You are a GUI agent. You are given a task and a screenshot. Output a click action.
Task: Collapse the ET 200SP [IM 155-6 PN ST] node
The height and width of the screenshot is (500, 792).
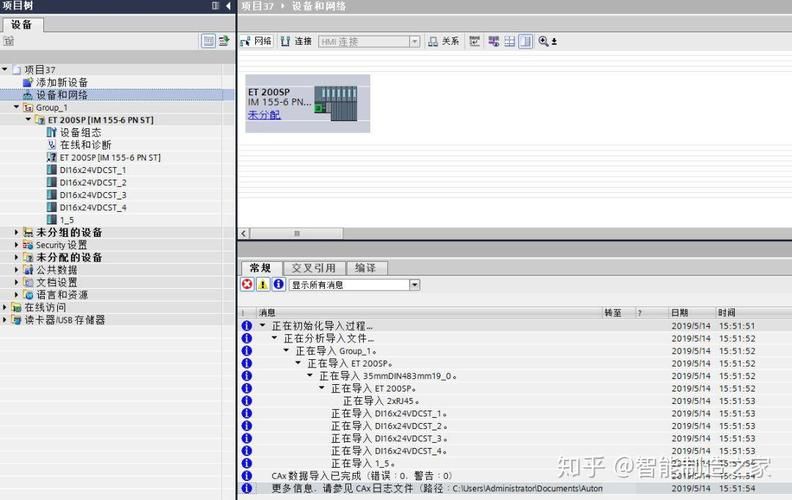(28, 120)
